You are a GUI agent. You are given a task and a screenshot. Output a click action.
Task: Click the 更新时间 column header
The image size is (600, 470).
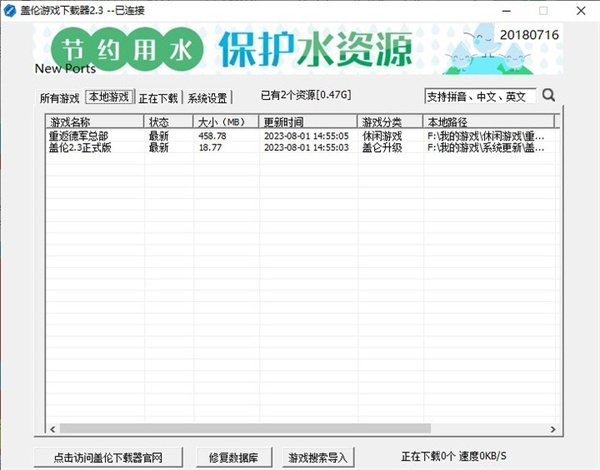click(x=307, y=122)
